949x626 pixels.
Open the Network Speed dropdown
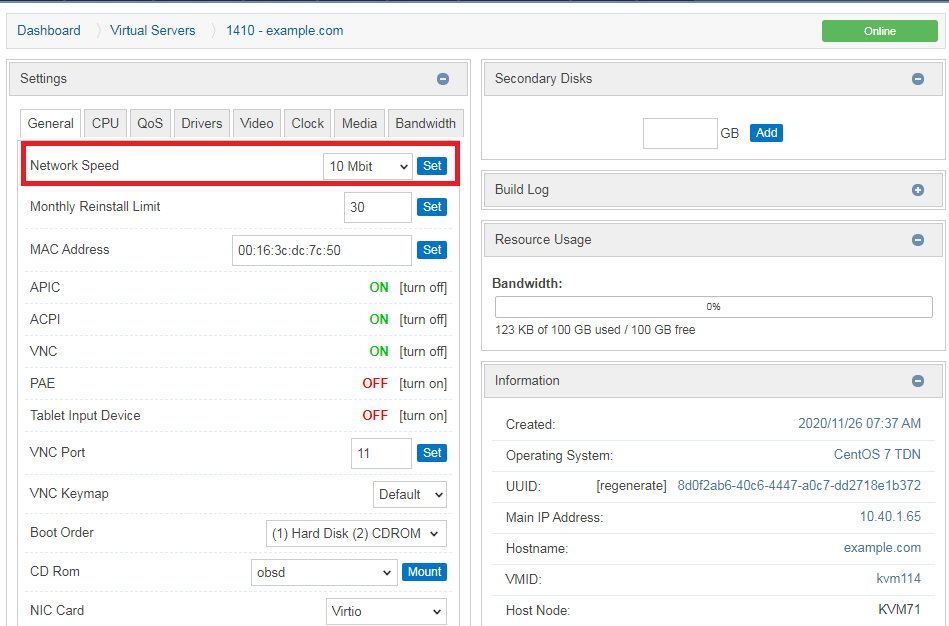coord(367,167)
